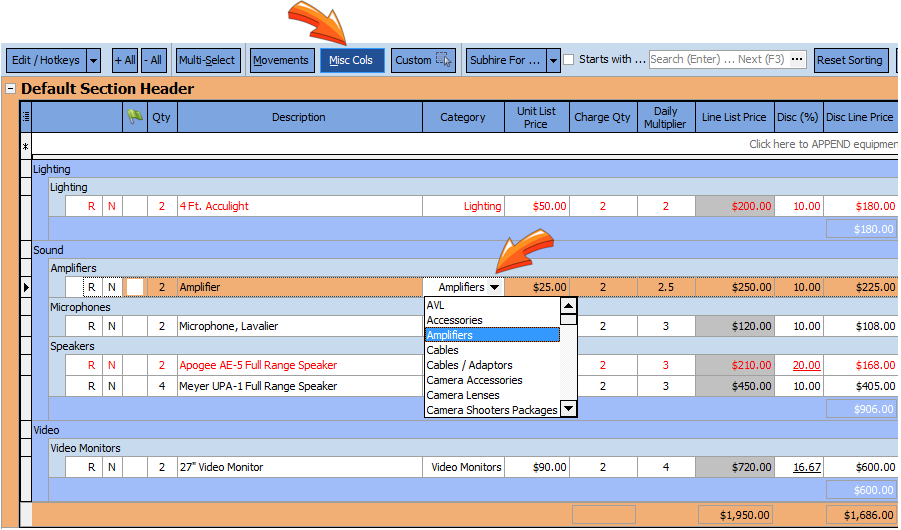Choose Camera Lenses in the category list
Screen dimensions: 901x530
pyautogui.click(x=463, y=395)
